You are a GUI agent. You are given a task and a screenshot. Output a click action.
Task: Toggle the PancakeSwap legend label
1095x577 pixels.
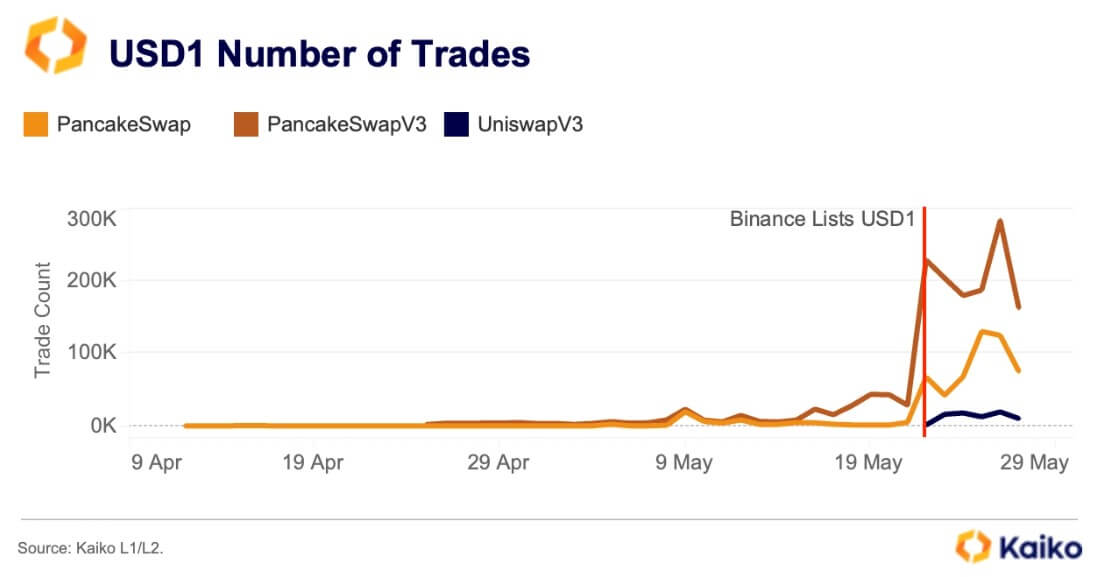tap(124, 125)
